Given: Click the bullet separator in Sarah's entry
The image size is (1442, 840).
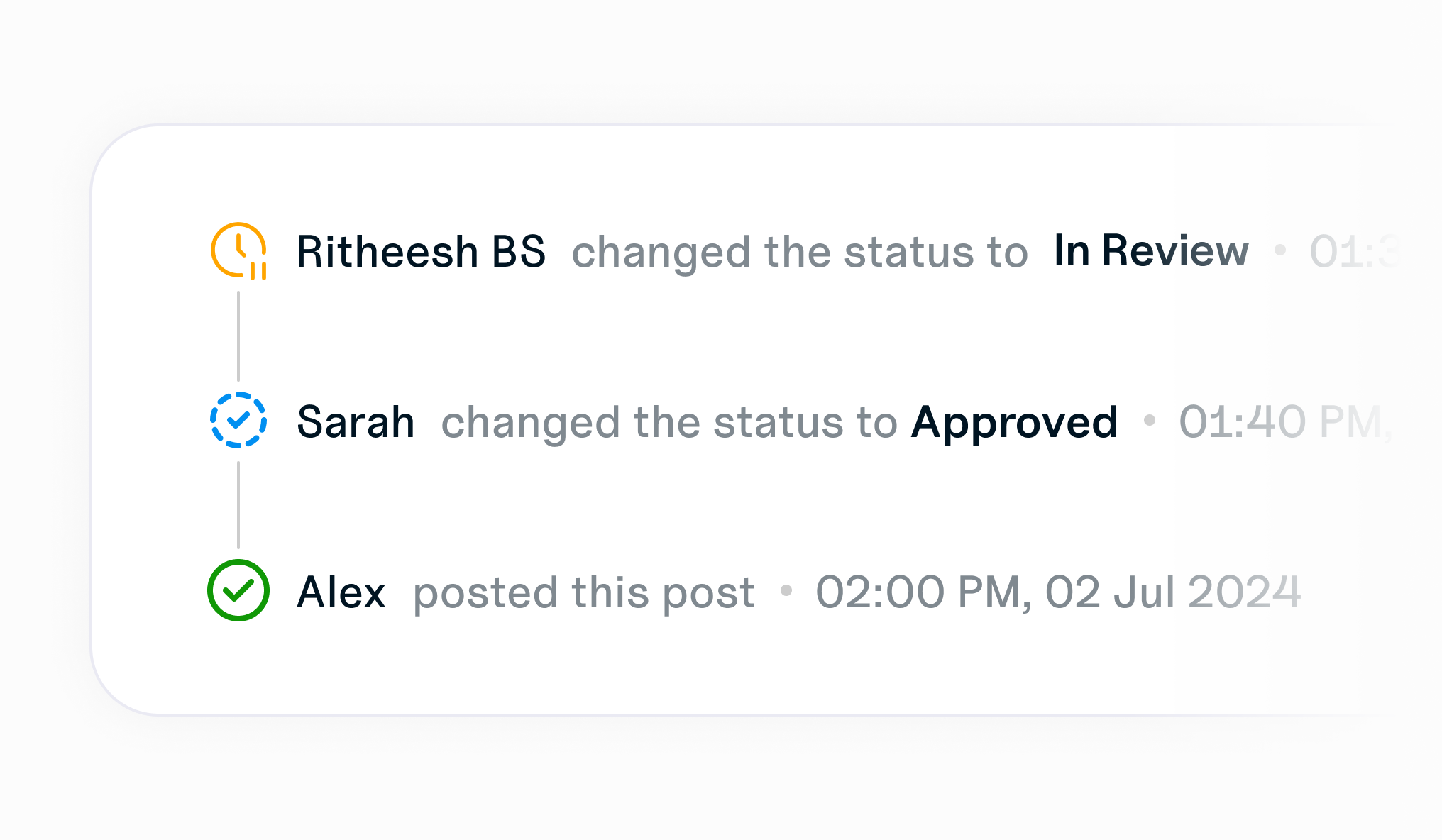Looking at the screenshot, I should coord(1149,421).
